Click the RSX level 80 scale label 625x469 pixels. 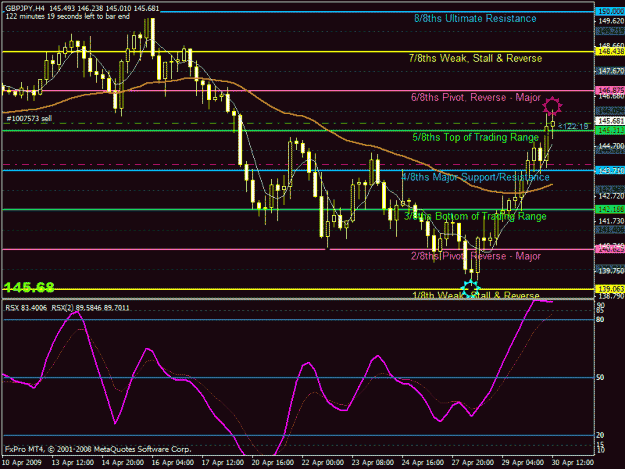pos(600,320)
